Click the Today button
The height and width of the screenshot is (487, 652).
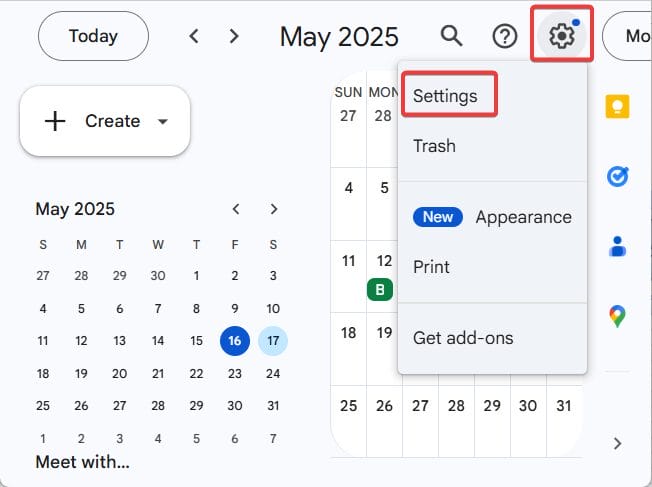pyautogui.click(x=93, y=36)
